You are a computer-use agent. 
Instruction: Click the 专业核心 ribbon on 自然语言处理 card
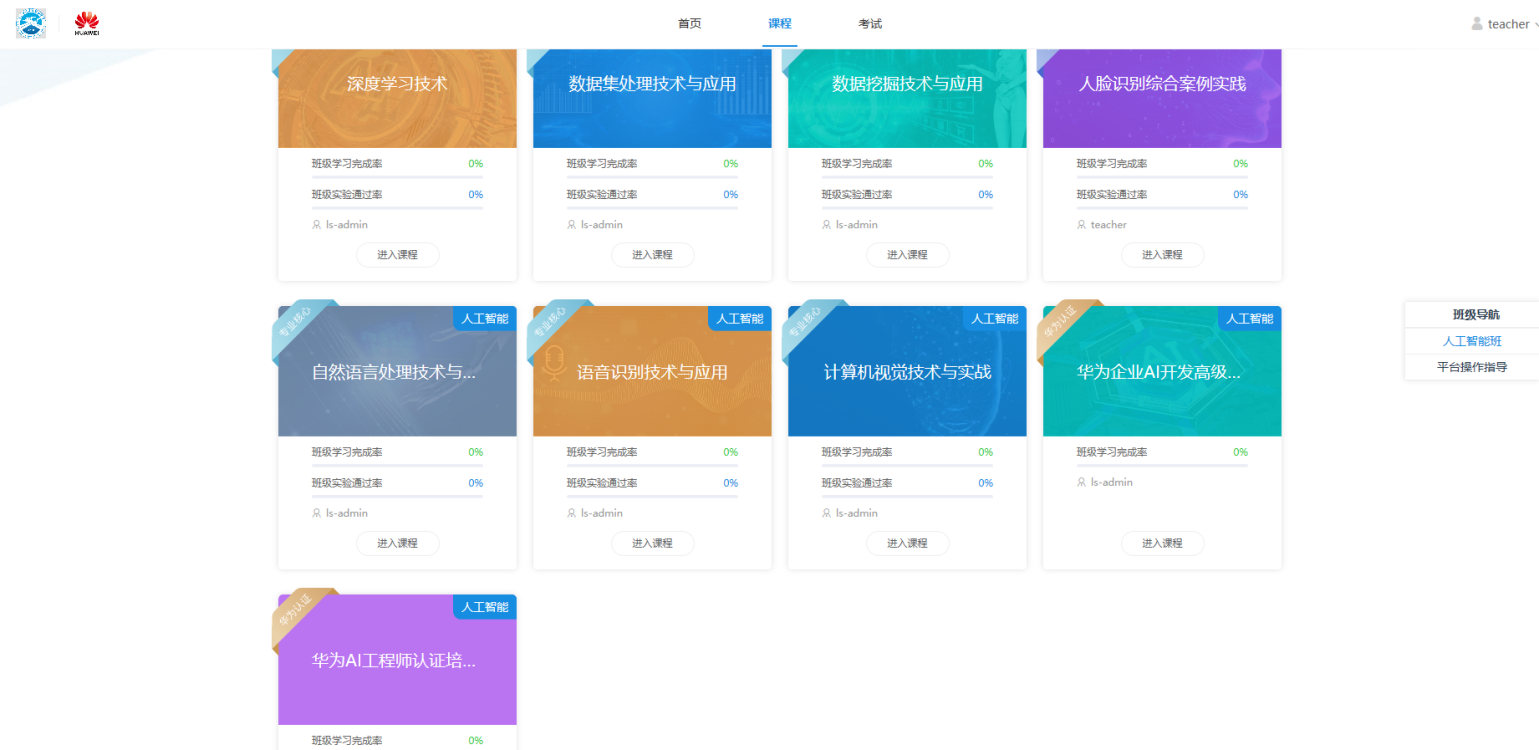(x=293, y=324)
